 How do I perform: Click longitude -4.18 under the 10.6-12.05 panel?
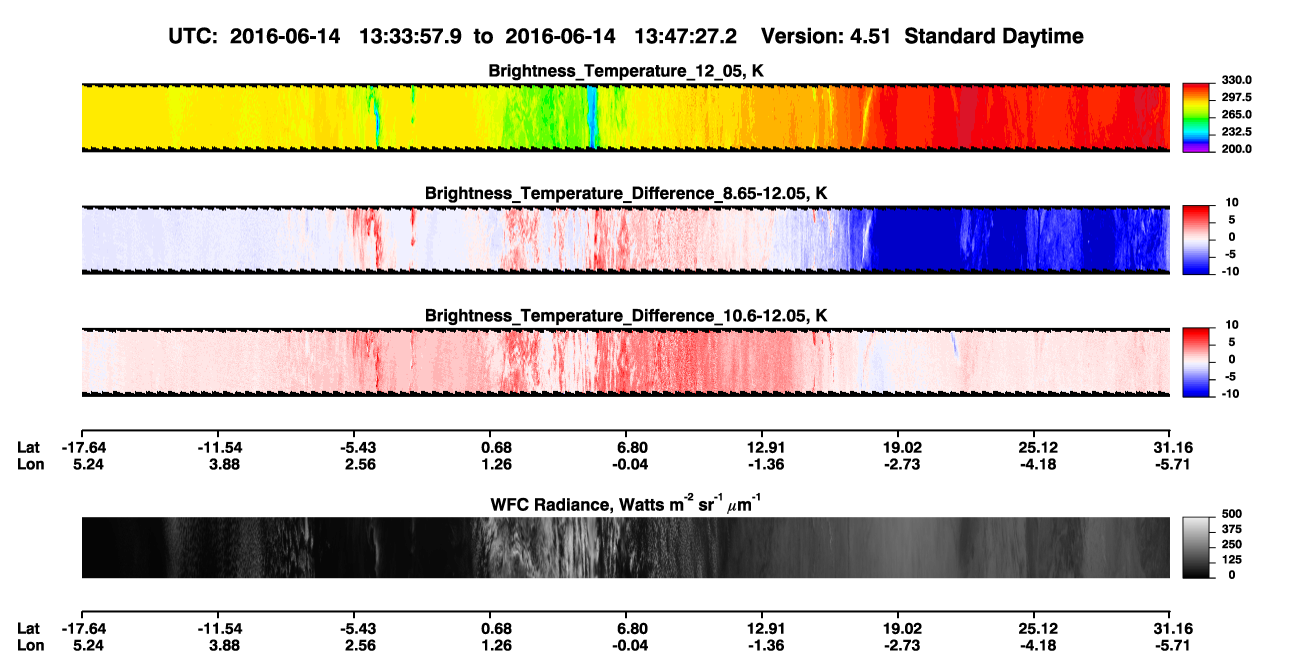[1037, 463]
